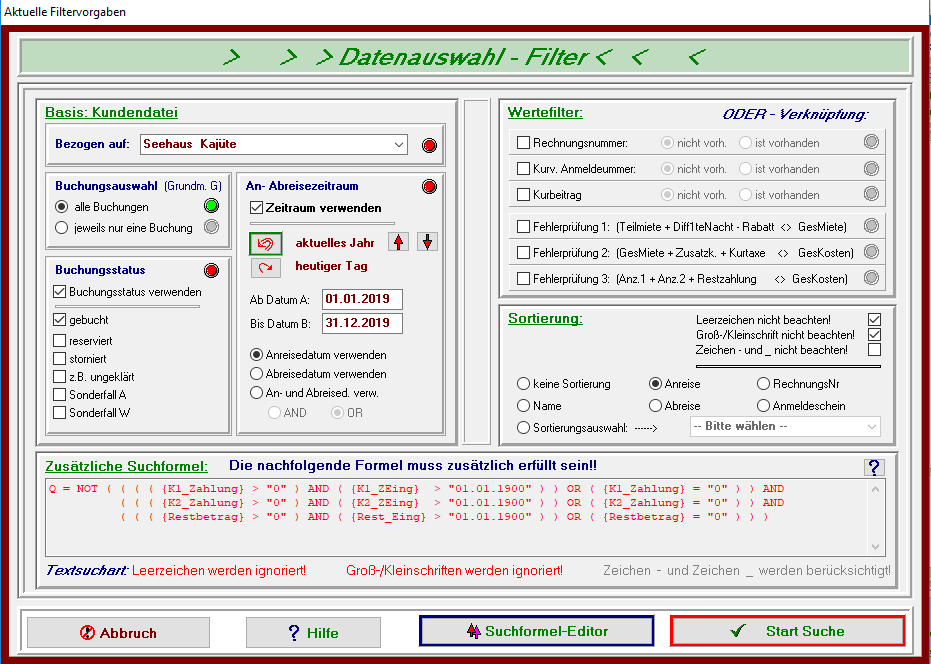Expand the 'Bitte wählen' sorting dropdown
This screenshot has width=931, height=664.
(x=871, y=427)
